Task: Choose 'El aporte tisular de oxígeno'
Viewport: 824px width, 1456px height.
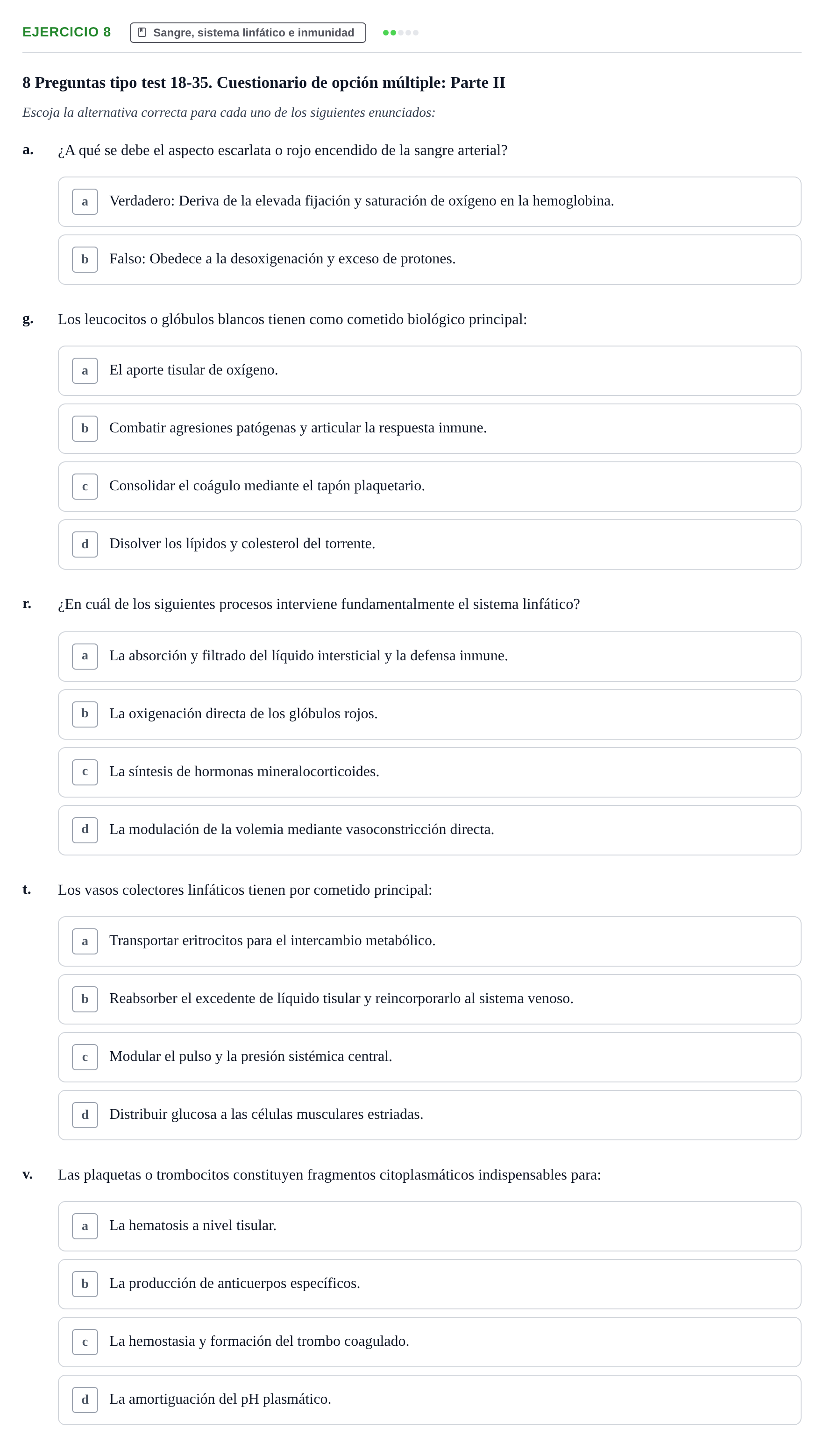Action: (430, 371)
